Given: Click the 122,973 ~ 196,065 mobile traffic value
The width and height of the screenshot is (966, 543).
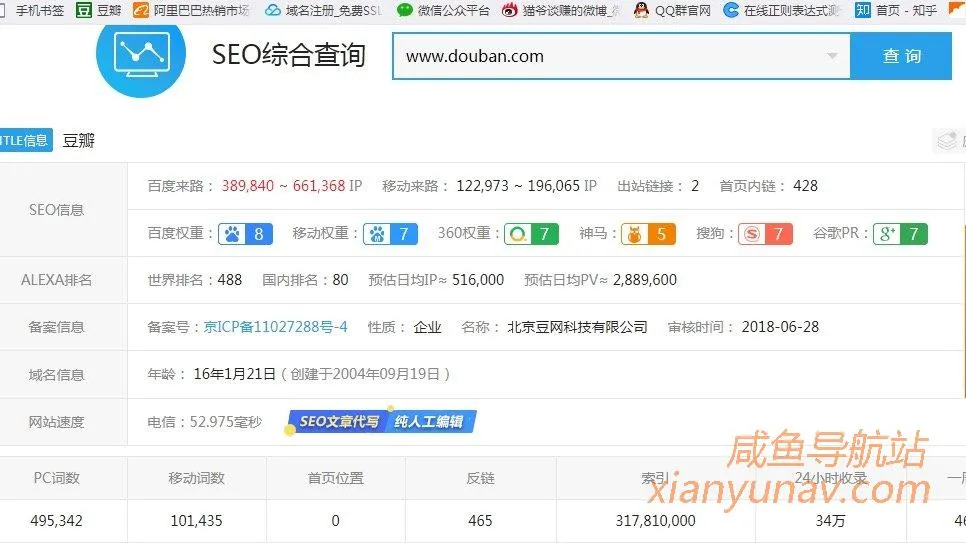Looking at the screenshot, I should click(x=518, y=186).
